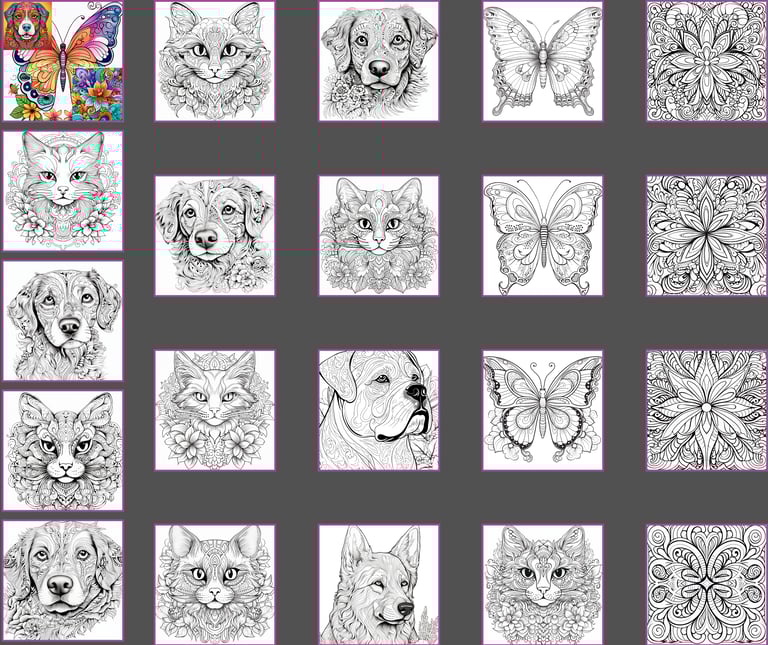Choose the mandala with a small six-petal daisy center
Image resolution: width=768 pixels, height=645 pixels.
click(x=707, y=61)
